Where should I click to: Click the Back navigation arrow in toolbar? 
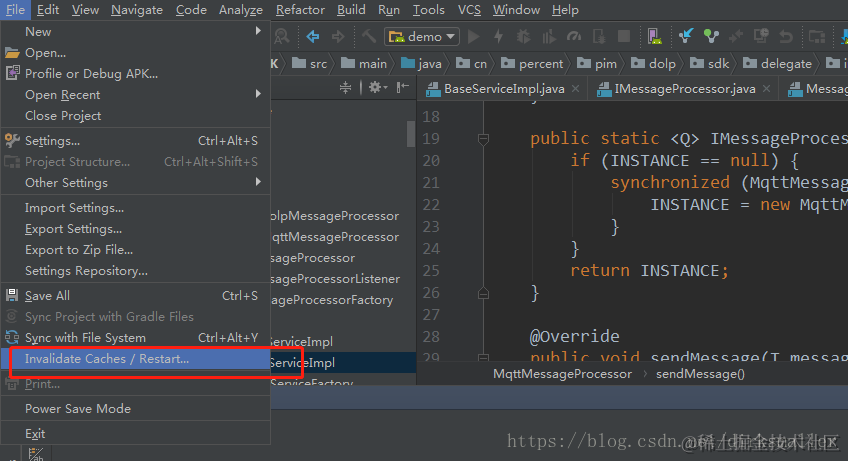[313, 37]
